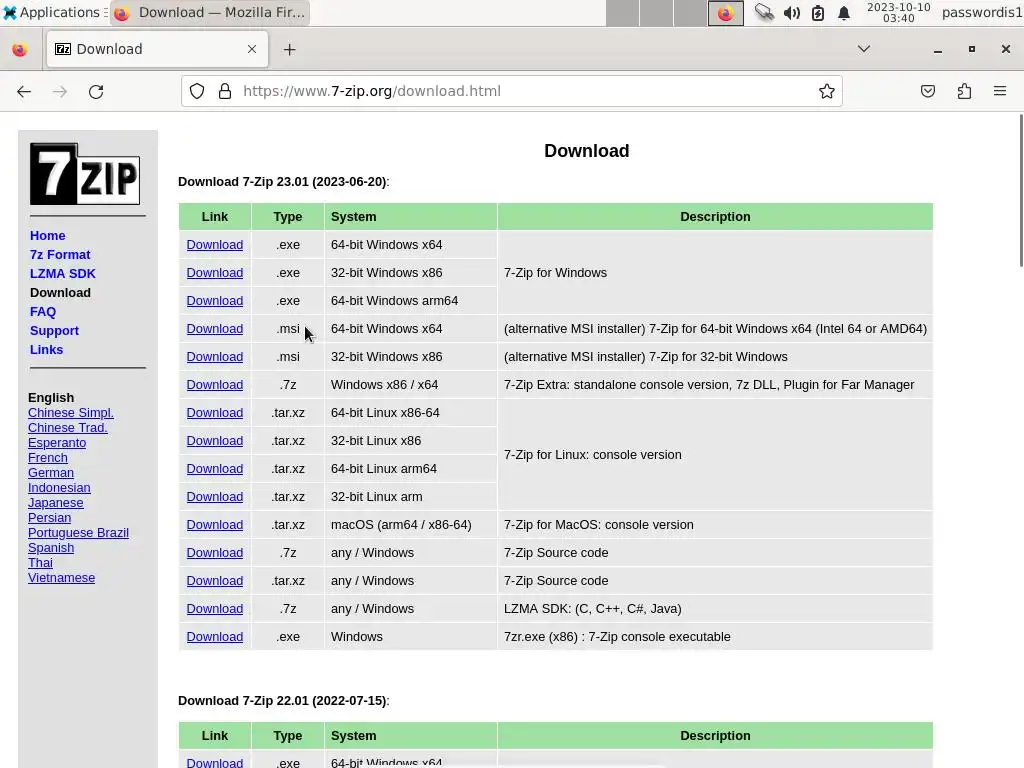Open the volume speaker icon in the tray
Screen dimensions: 1024x768
click(x=792, y=13)
